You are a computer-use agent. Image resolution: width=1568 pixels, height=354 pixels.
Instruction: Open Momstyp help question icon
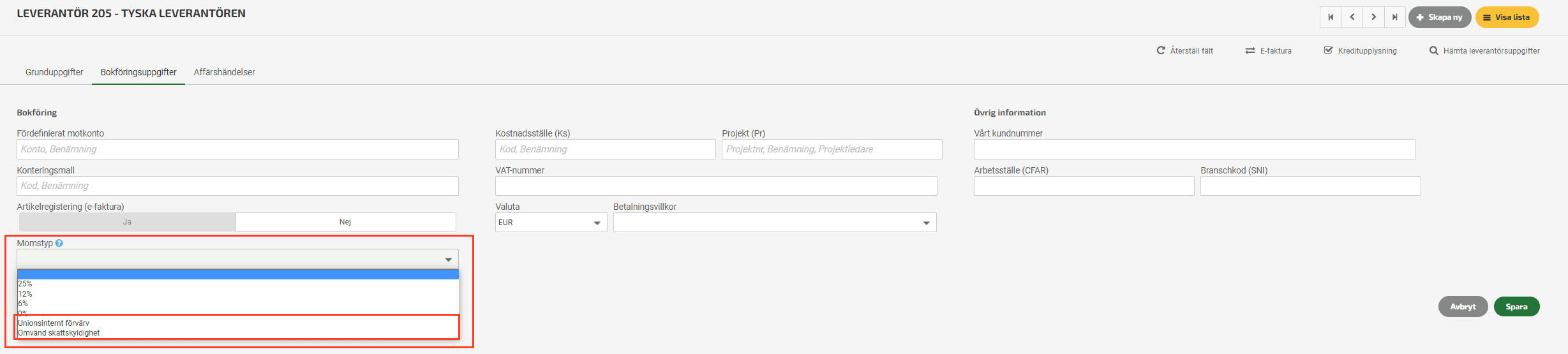click(x=59, y=243)
